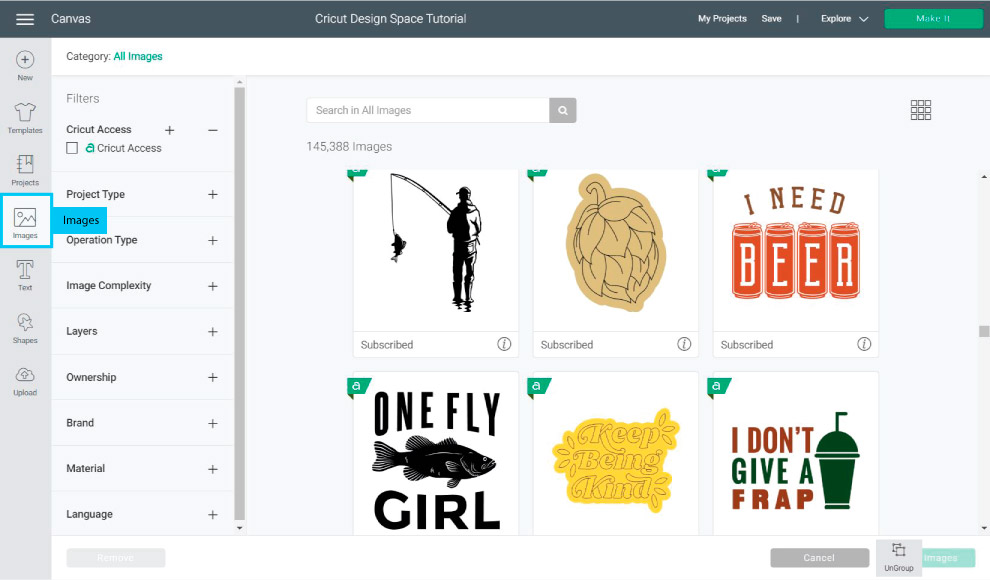
Task: Click the Search in All Images field
Action: (x=427, y=110)
